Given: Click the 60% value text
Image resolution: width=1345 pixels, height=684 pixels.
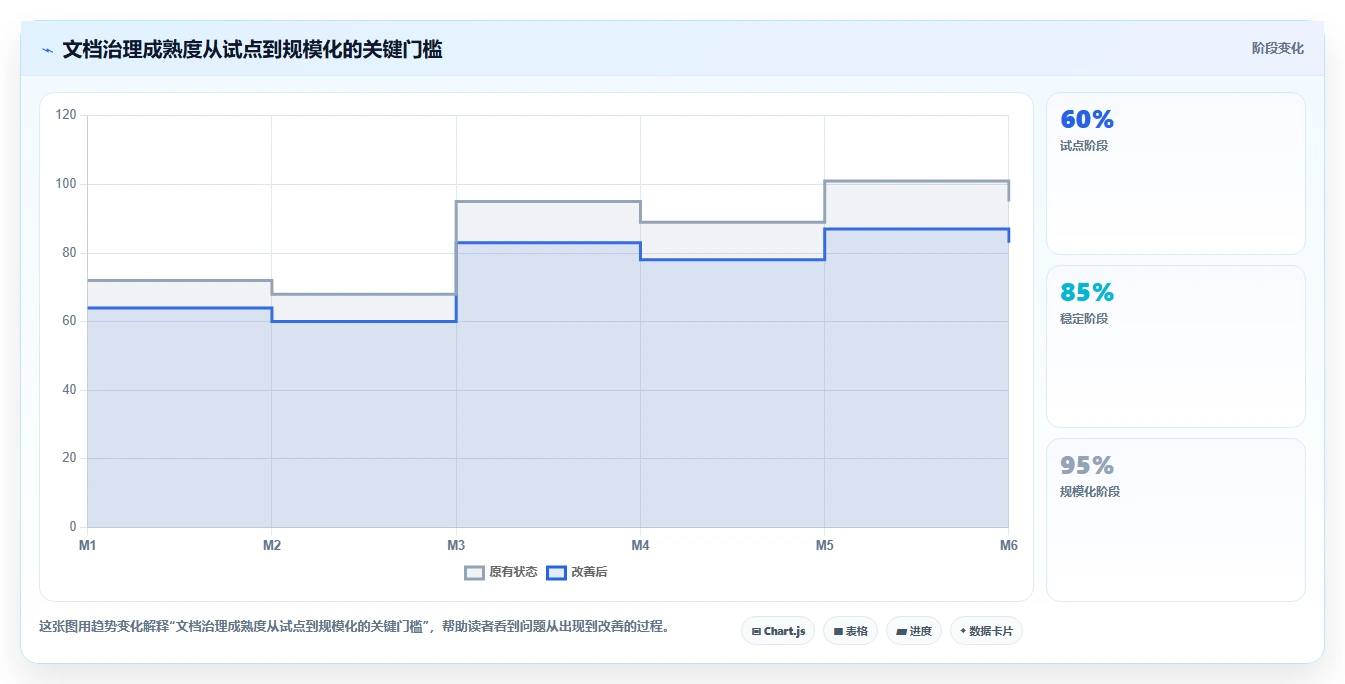Looking at the screenshot, I should [x=1087, y=120].
